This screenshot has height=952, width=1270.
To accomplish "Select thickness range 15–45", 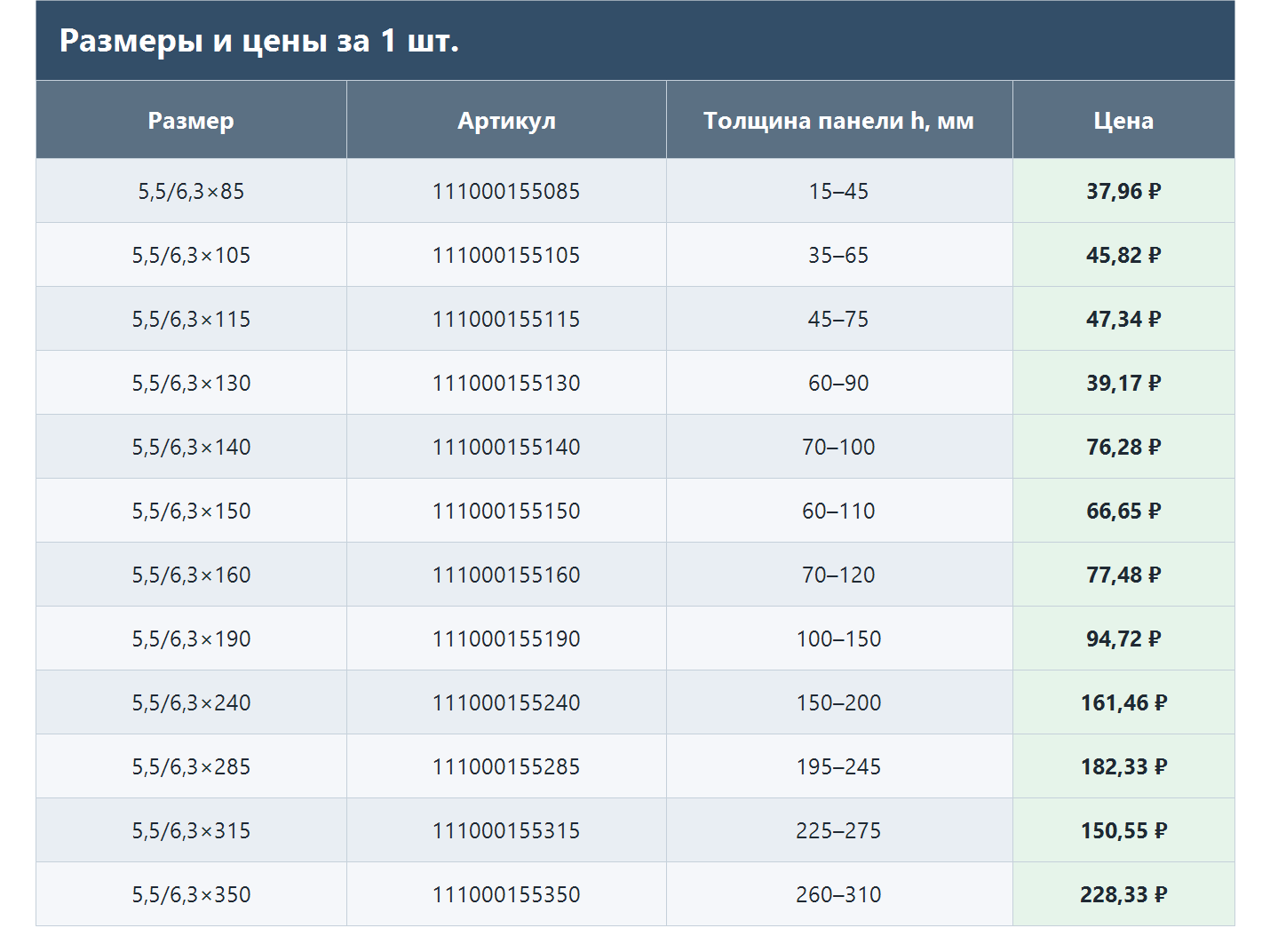I will click(x=838, y=191).
